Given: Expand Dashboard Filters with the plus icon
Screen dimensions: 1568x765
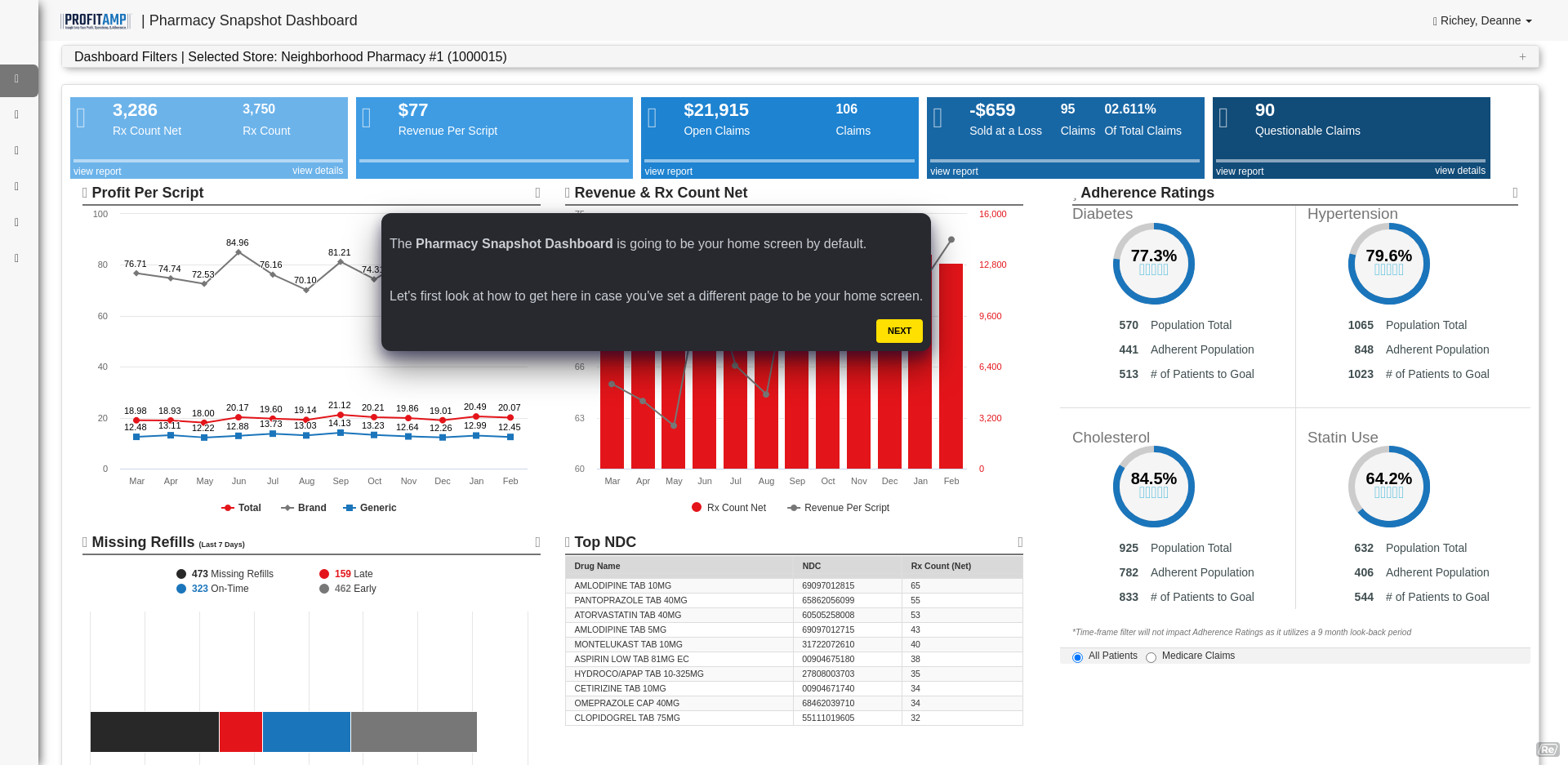Looking at the screenshot, I should coord(1522,56).
